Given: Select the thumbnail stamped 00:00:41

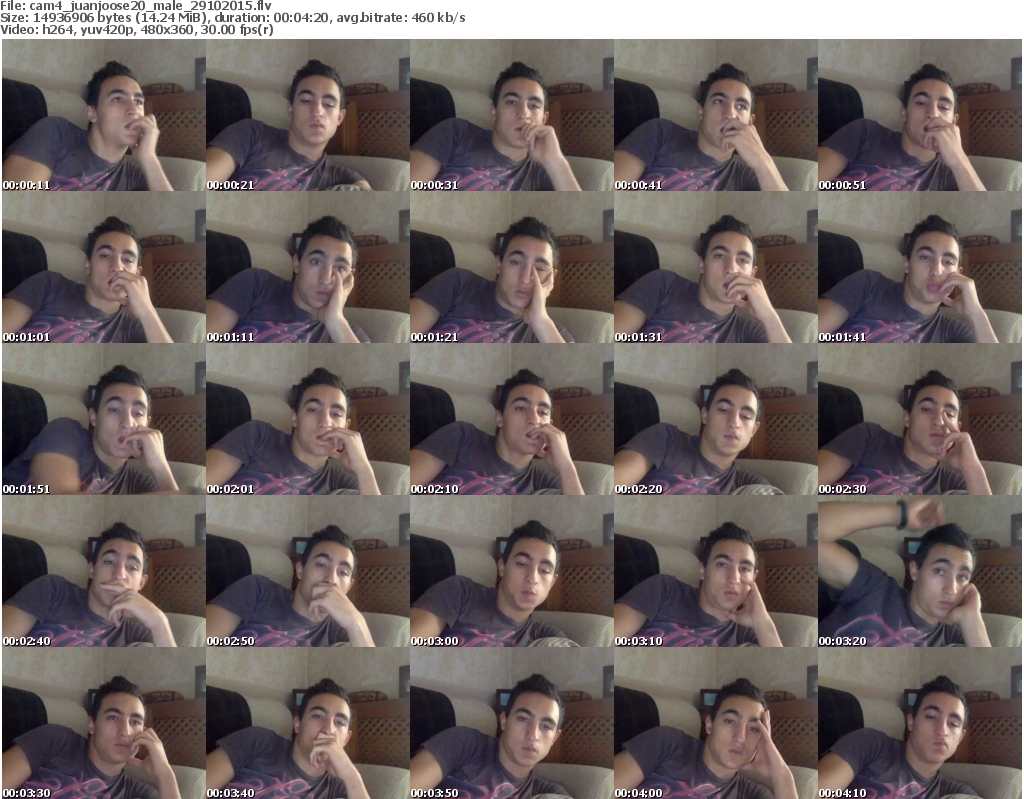Looking at the screenshot, I should click(x=716, y=115).
